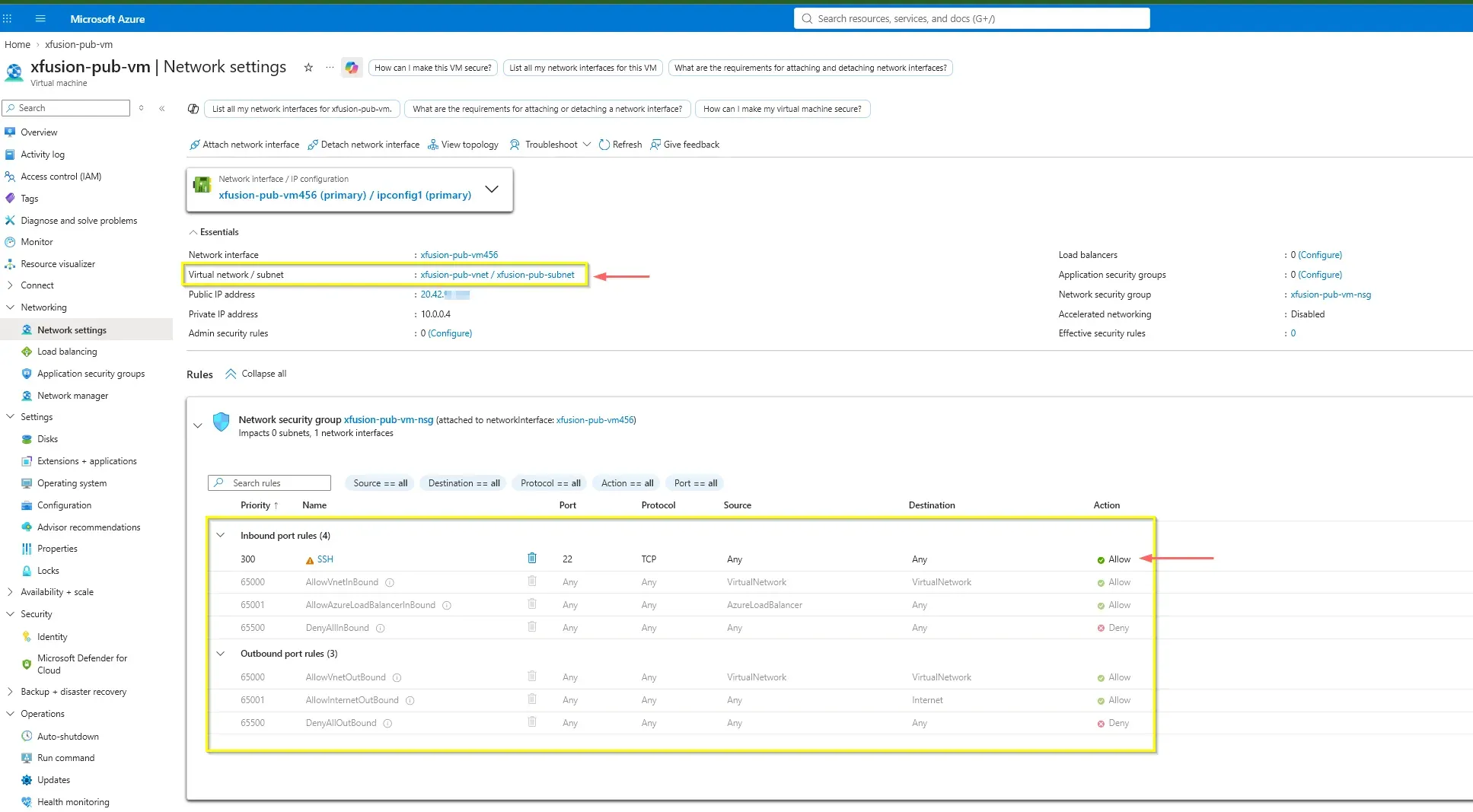Collapse the sidebar with double-chevron icon

pos(162,108)
